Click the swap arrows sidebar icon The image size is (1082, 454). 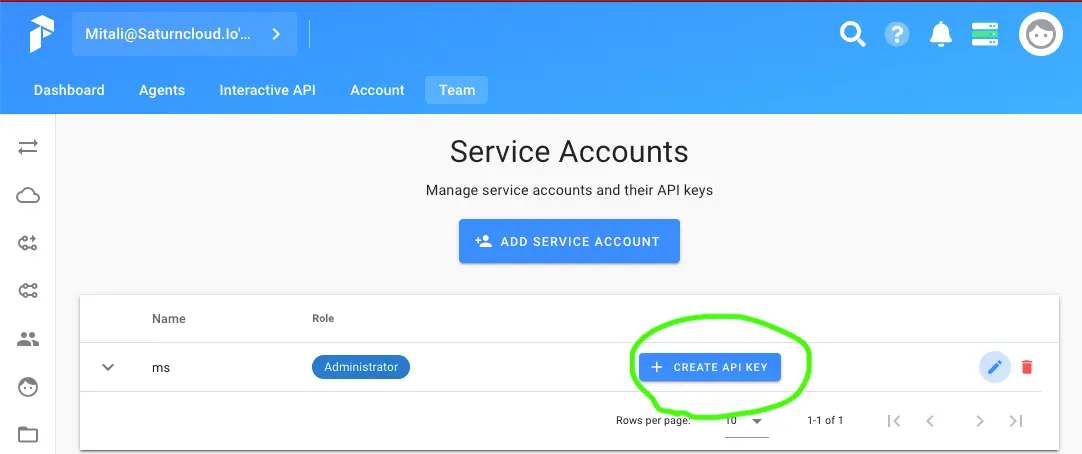[28, 147]
